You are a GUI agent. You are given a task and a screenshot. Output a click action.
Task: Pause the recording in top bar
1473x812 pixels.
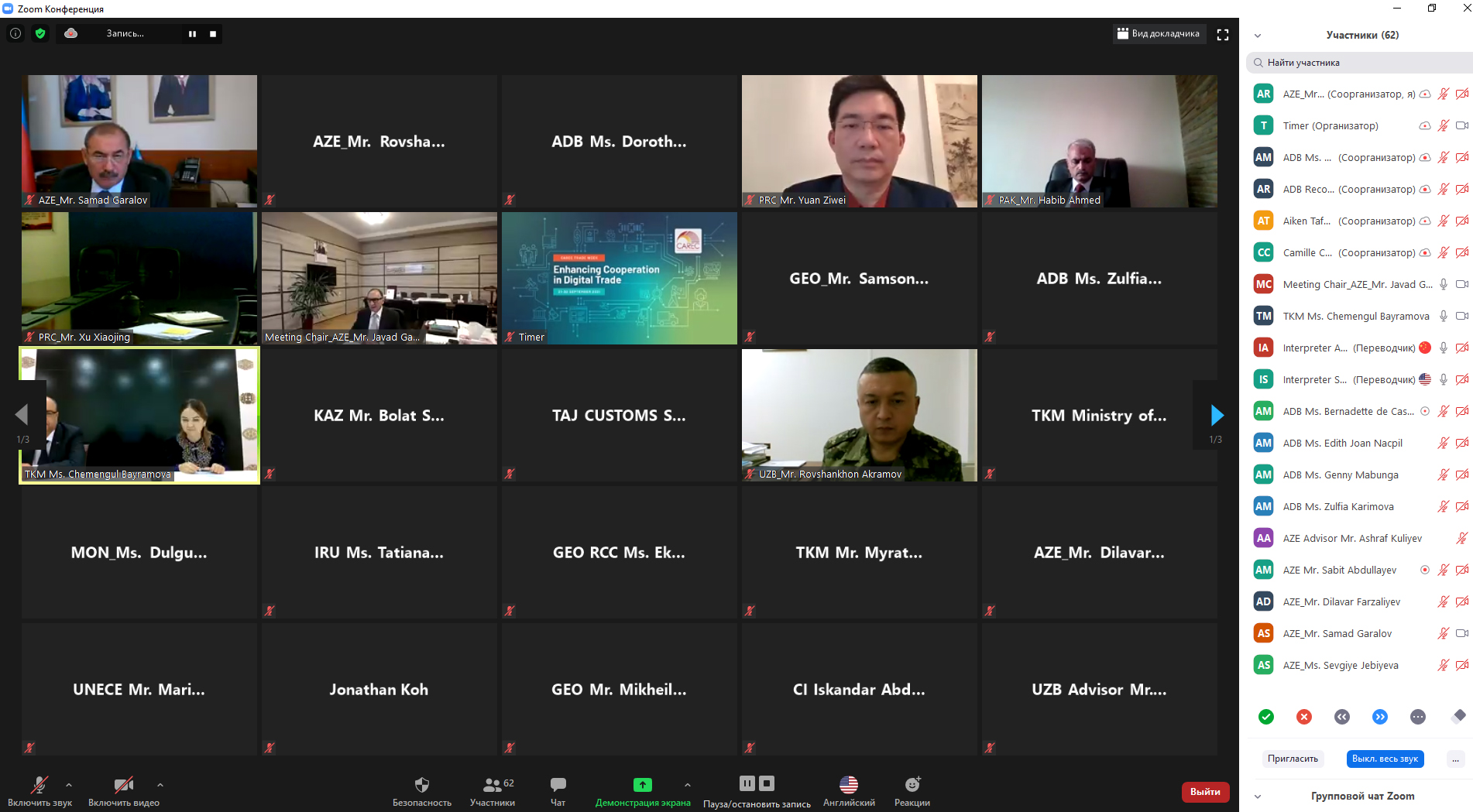[192, 34]
